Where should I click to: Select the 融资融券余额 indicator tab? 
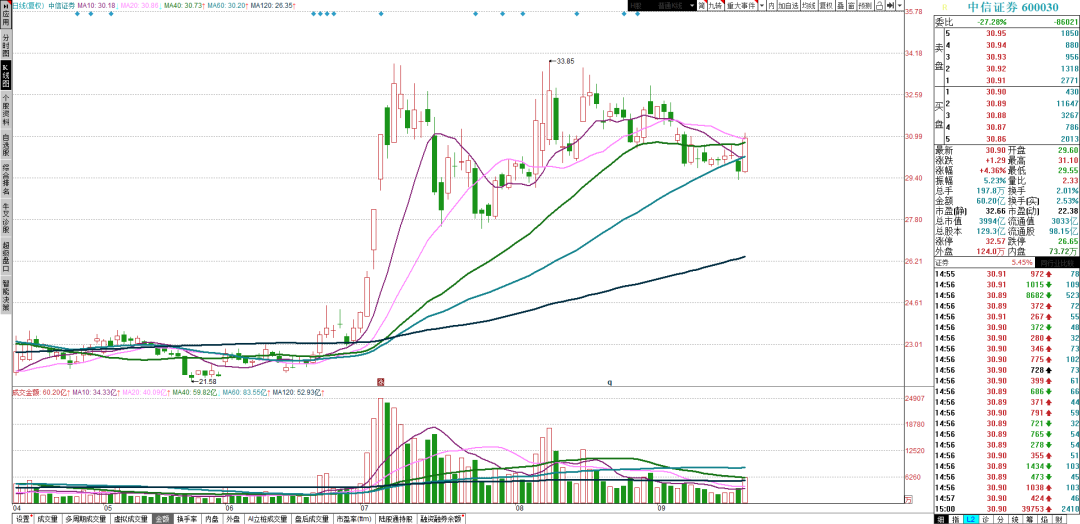442,518
